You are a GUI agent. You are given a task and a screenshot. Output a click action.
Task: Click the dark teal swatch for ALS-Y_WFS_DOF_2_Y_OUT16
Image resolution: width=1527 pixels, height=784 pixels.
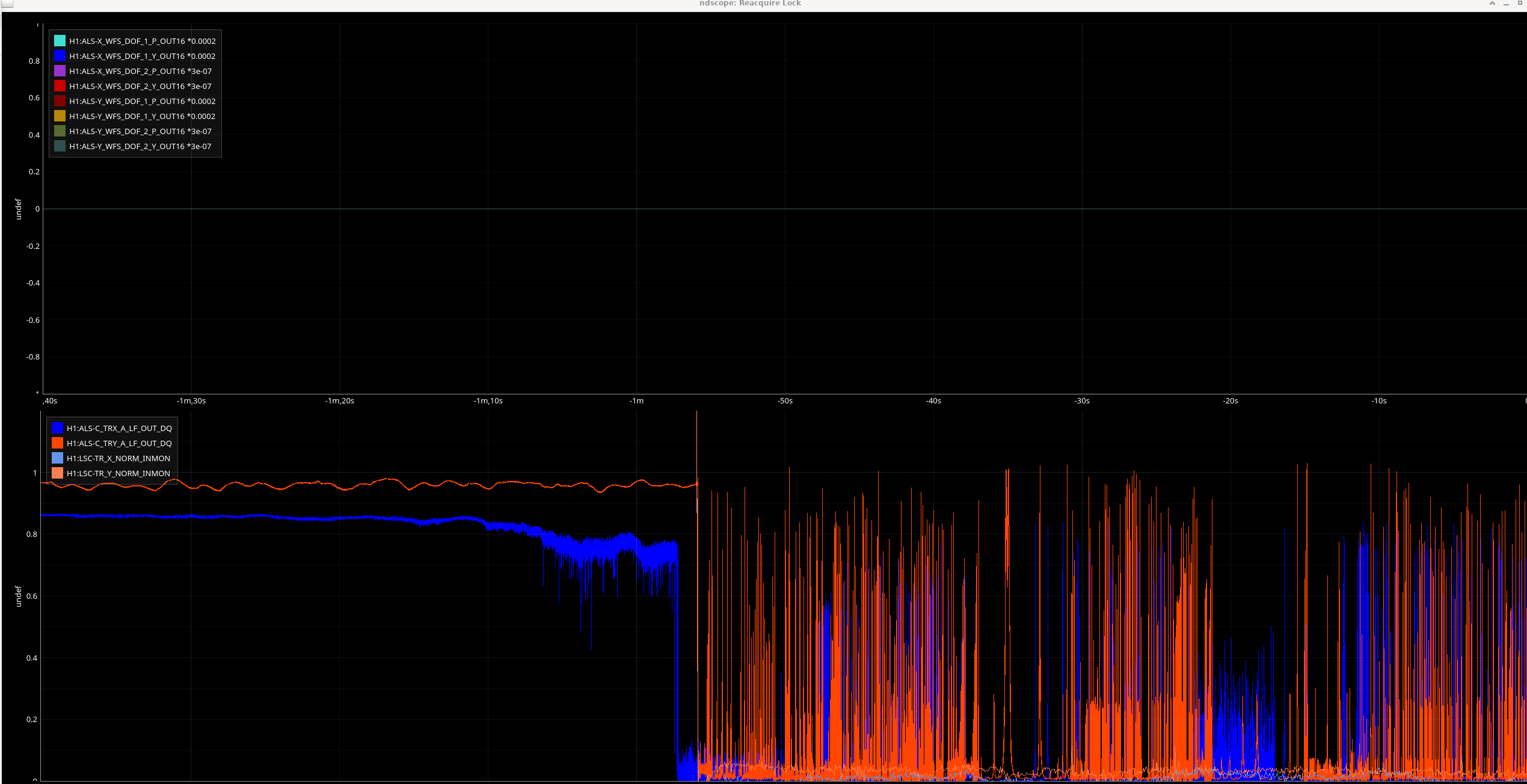coord(60,146)
